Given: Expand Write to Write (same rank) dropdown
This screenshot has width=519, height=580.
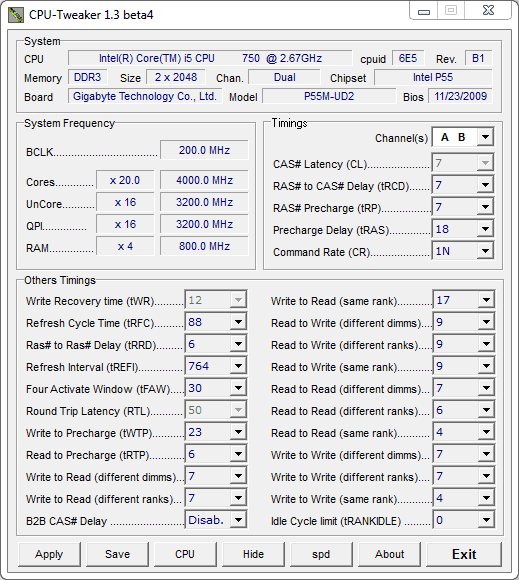Looking at the screenshot, I should pyautogui.click(x=464, y=498).
